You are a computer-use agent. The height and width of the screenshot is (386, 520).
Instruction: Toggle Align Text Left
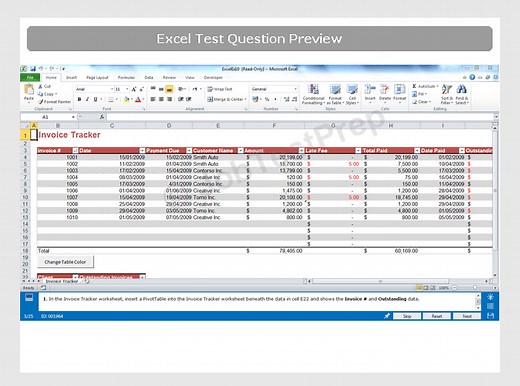(153, 99)
